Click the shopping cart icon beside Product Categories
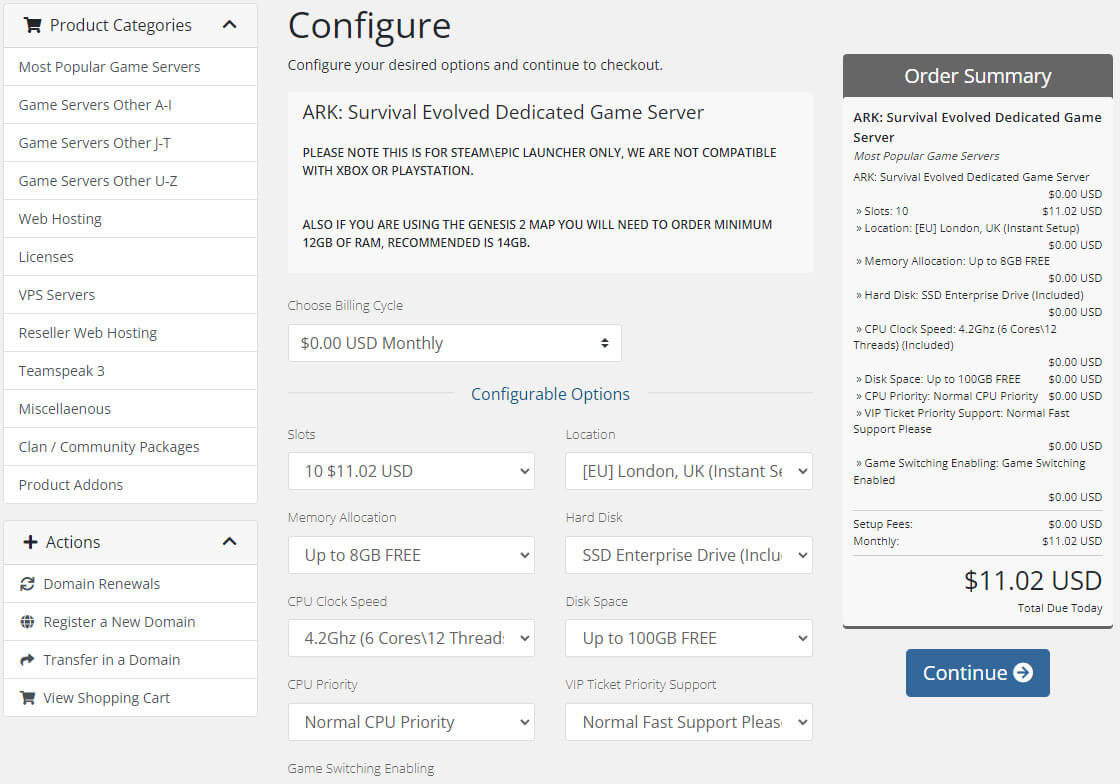This screenshot has width=1120, height=784. point(32,25)
